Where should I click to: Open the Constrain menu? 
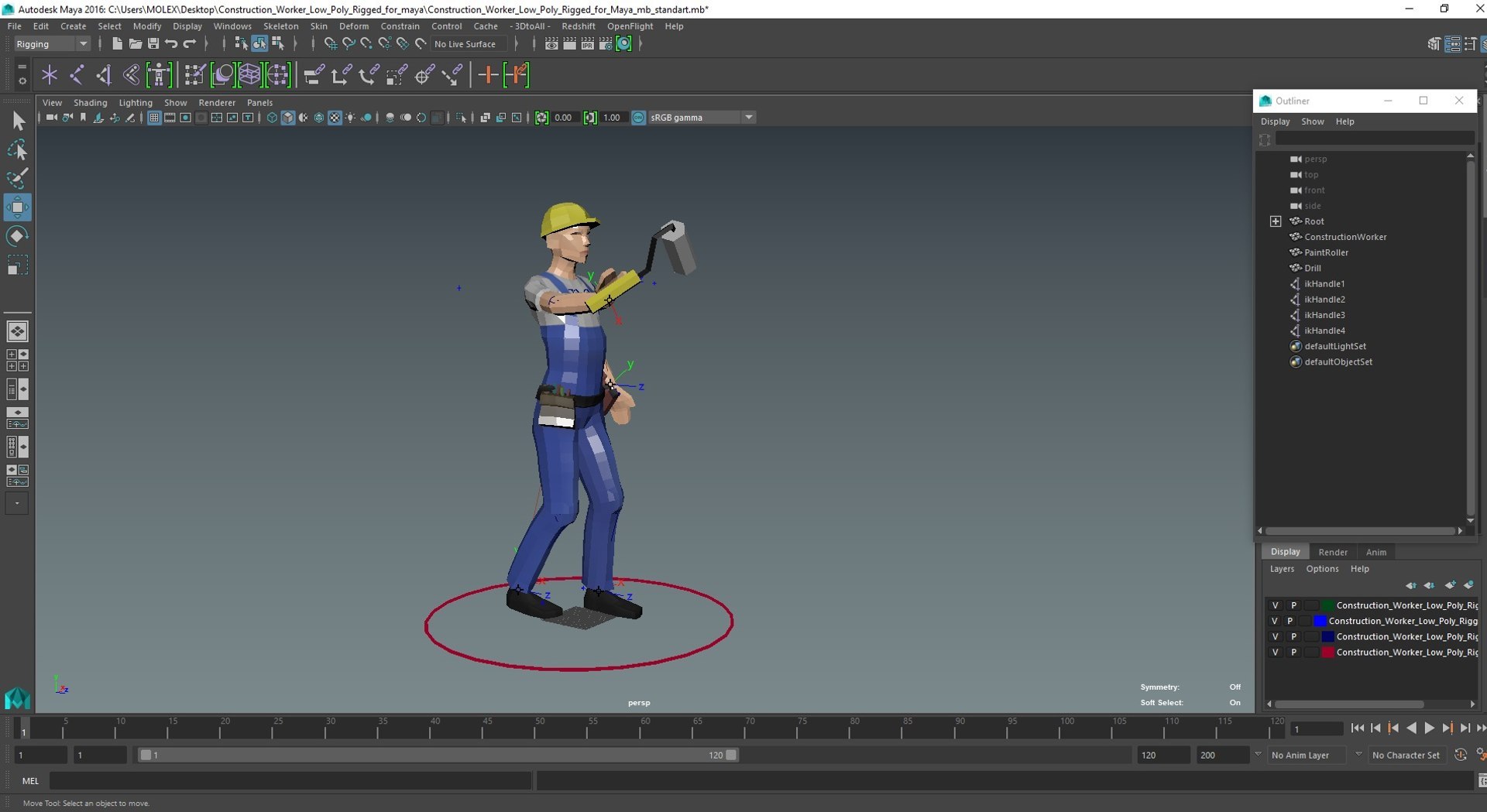pyautogui.click(x=400, y=26)
